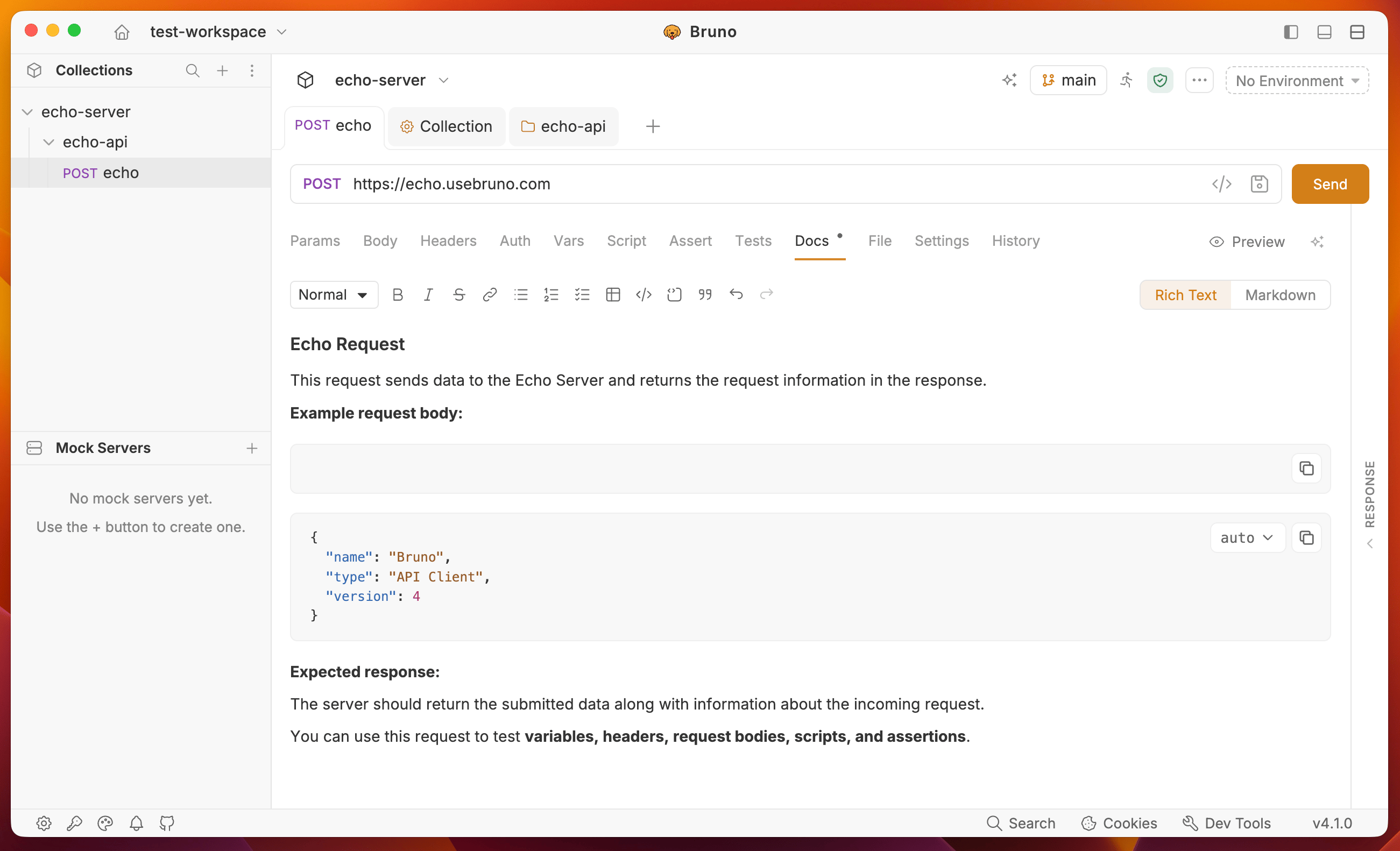
Task: Save the request with disk icon
Action: pos(1259,184)
